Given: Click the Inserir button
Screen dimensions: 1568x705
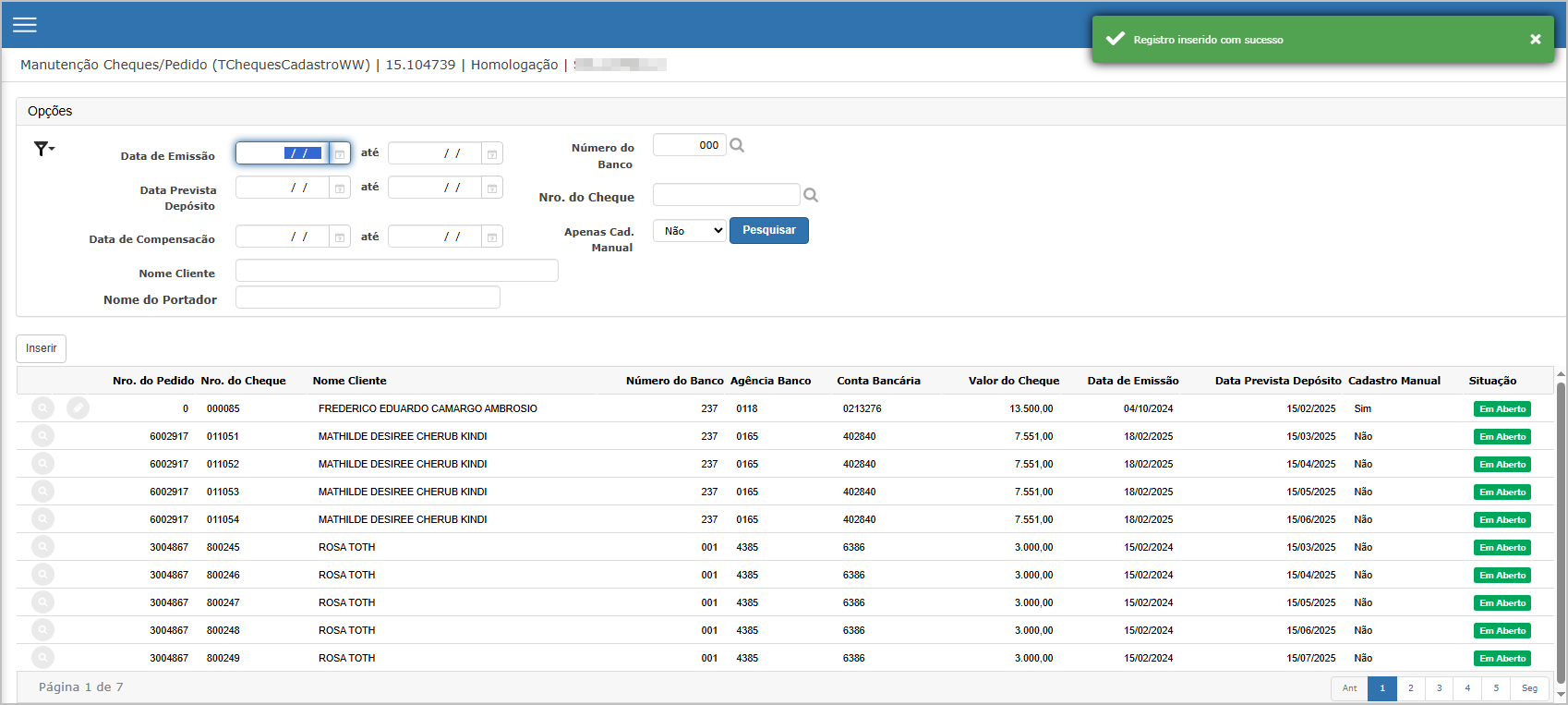Looking at the screenshot, I should (x=41, y=348).
